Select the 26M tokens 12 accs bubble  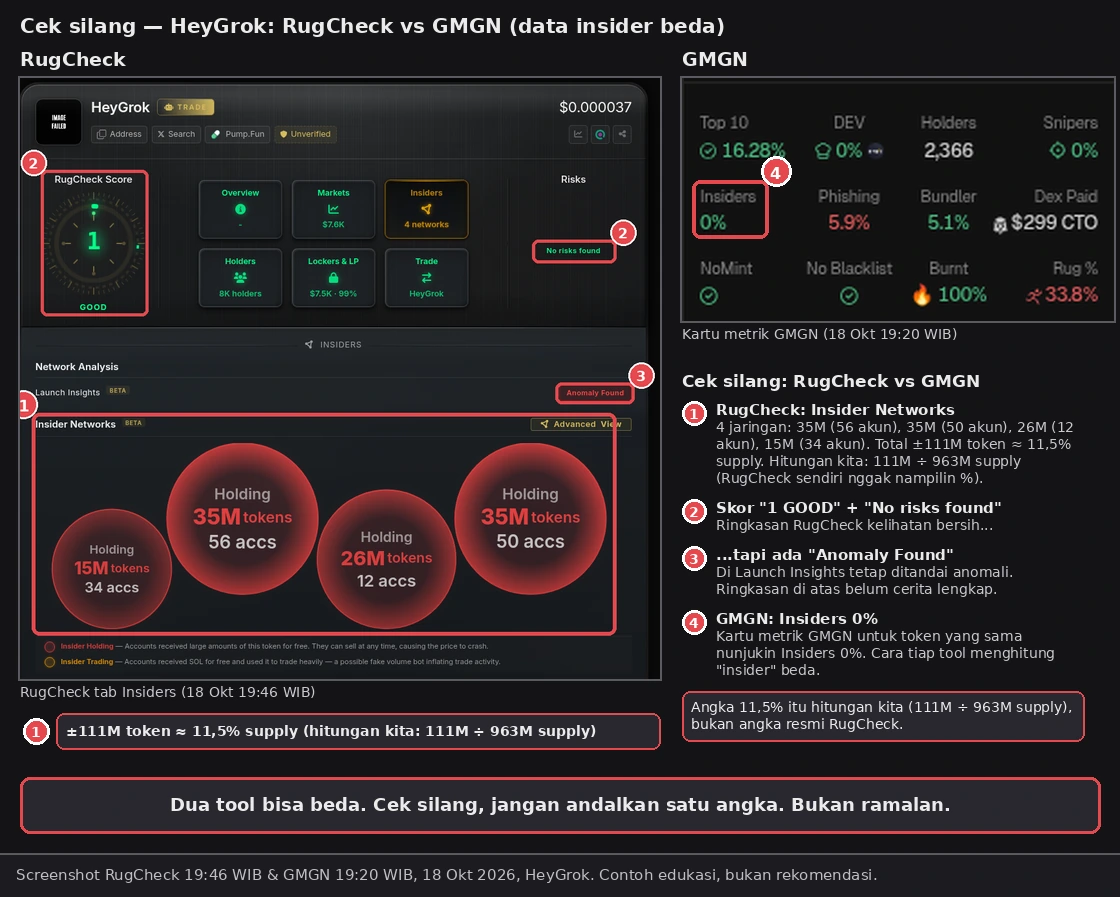click(x=386, y=559)
